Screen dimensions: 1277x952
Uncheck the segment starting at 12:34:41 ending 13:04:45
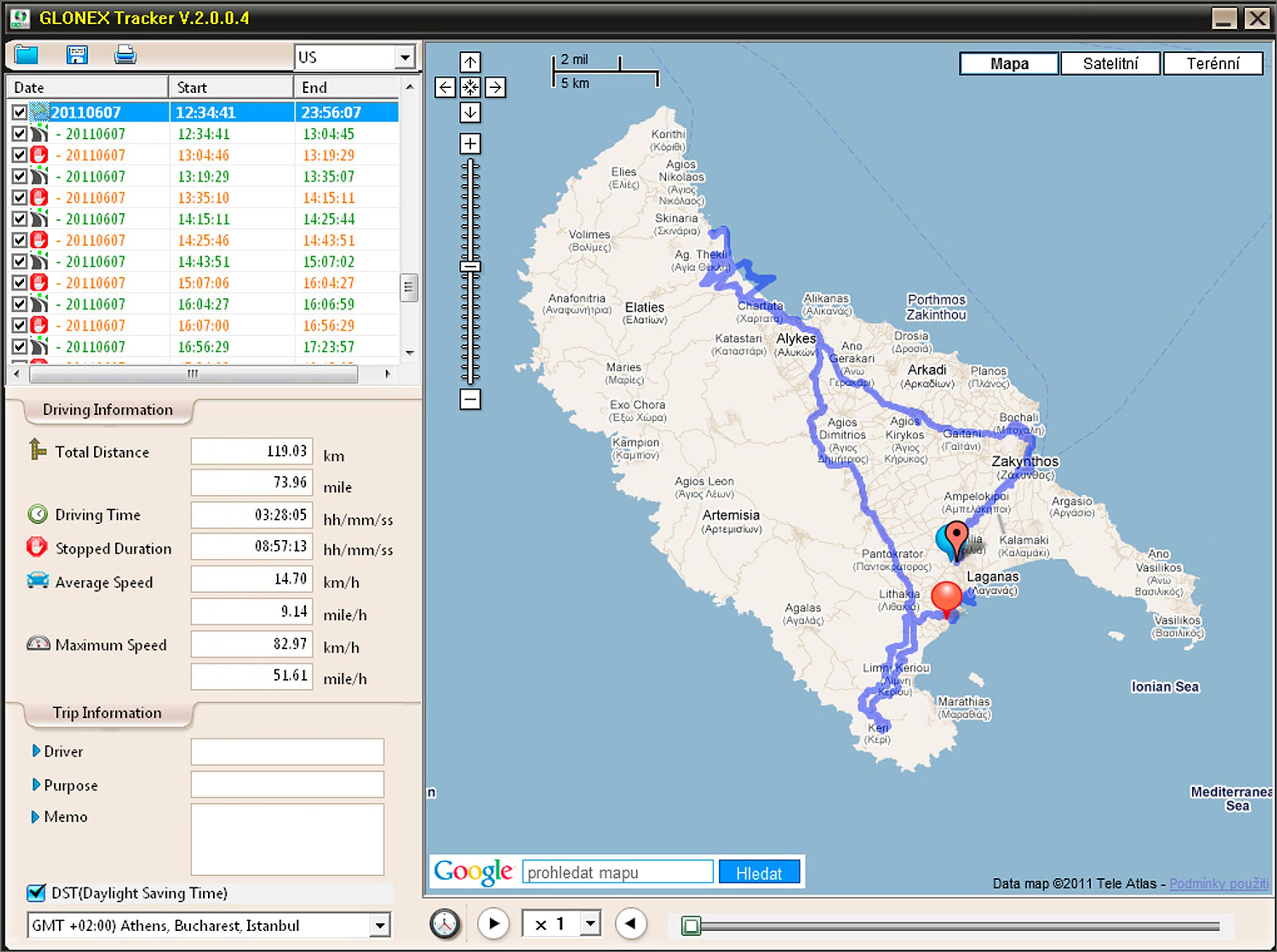tap(20, 134)
